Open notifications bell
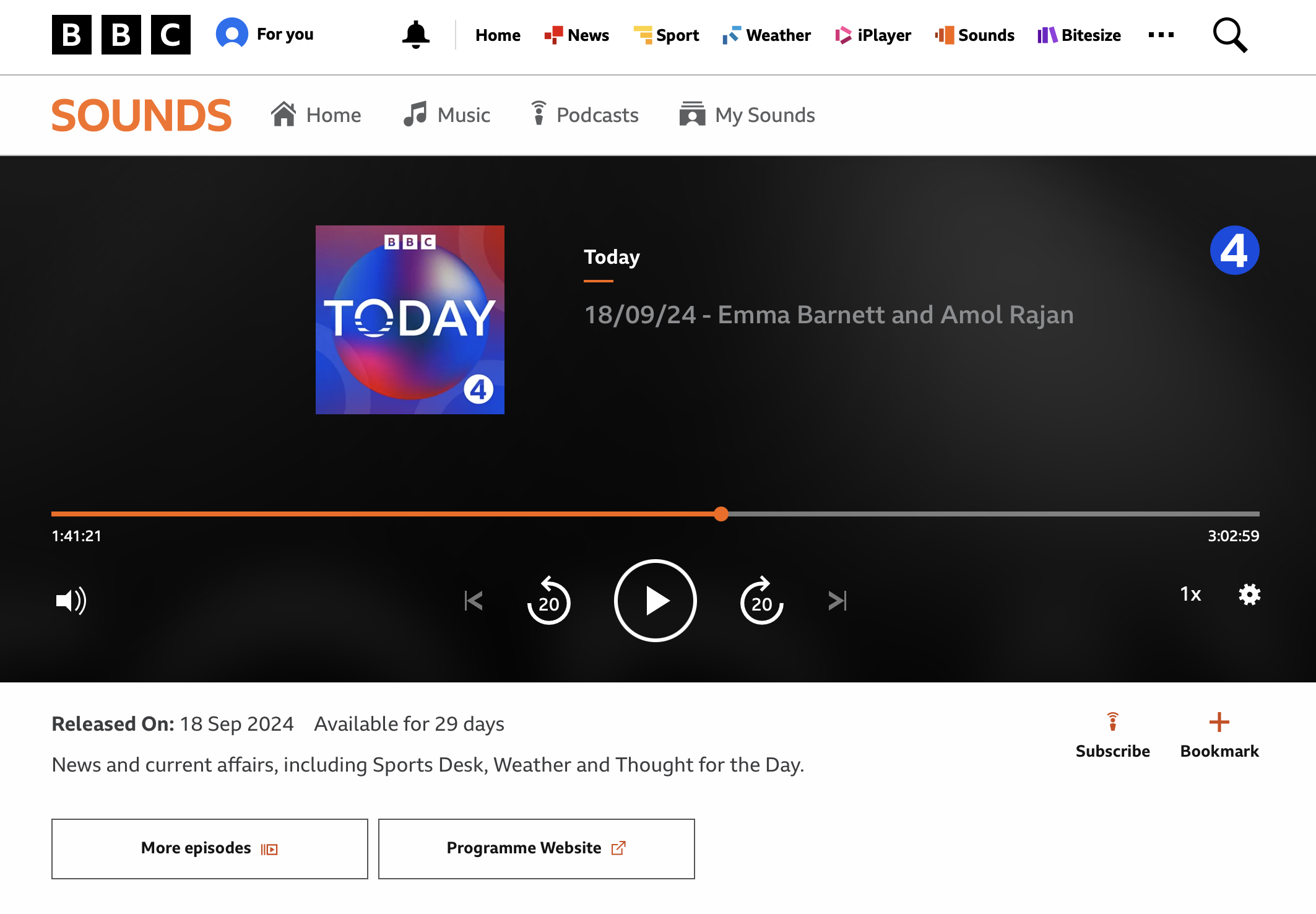 coord(415,35)
